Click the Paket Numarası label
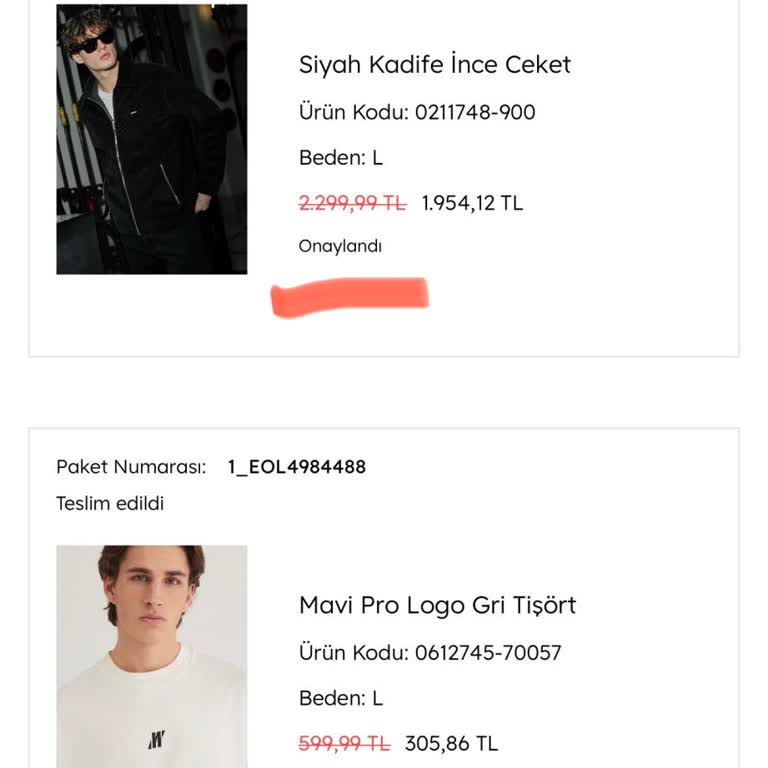This screenshot has width=768, height=768. 131,467
